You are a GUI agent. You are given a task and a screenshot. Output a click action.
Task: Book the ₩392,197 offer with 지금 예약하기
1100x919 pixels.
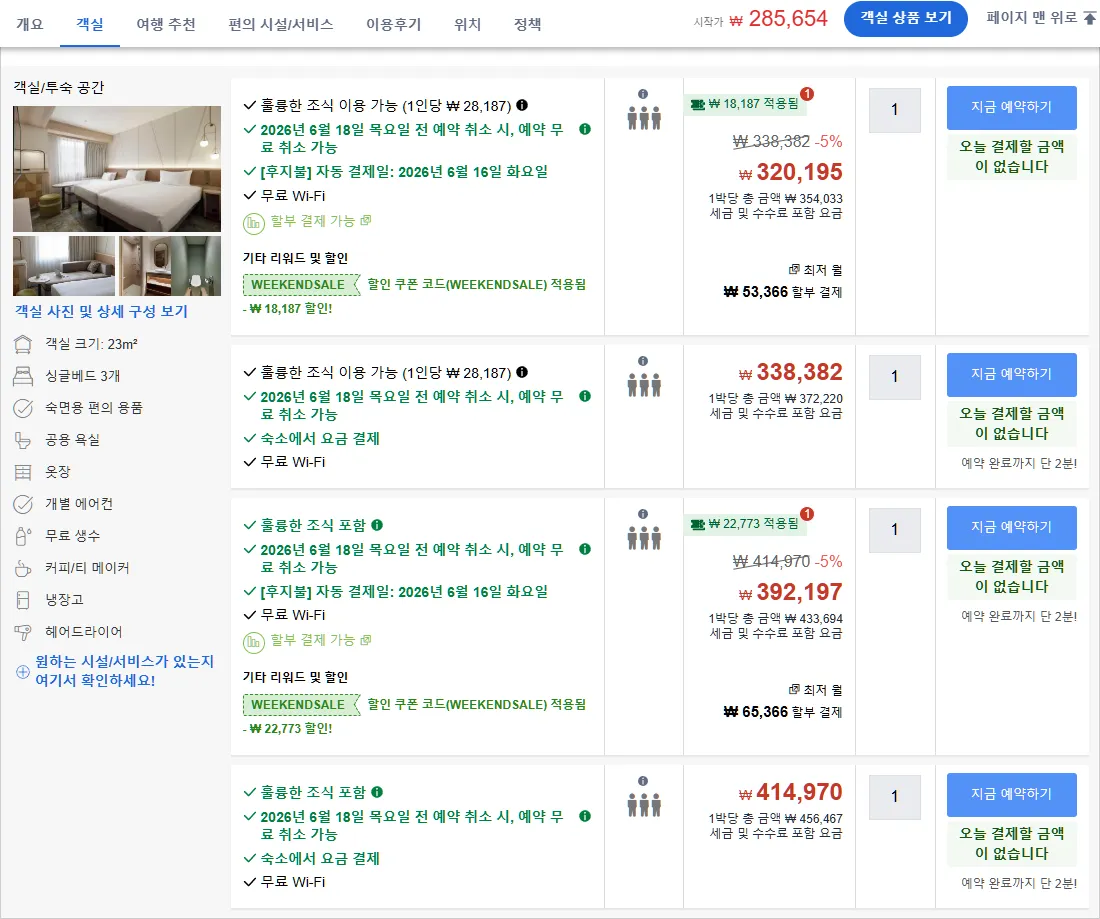[1012, 528]
